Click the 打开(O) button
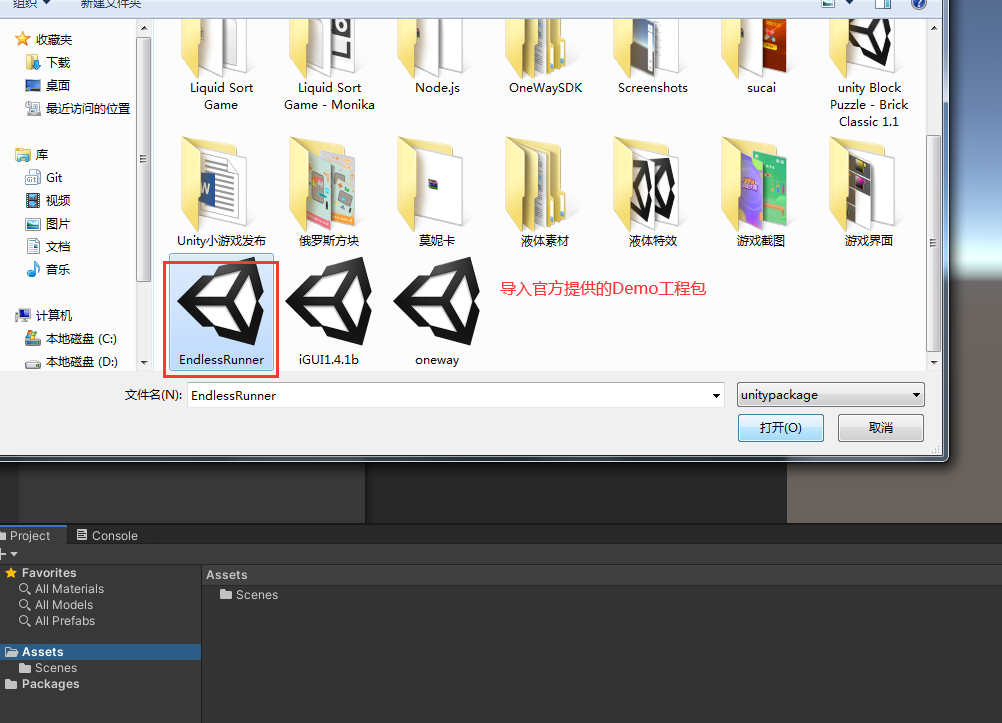Image resolution: width=1002 pixels, height=723 pixels. 780,428
